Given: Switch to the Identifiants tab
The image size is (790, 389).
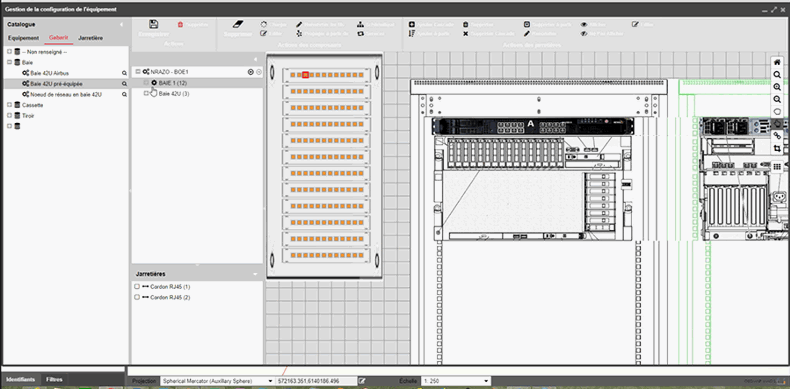Looking at the screenshot, I should point(21,379).
